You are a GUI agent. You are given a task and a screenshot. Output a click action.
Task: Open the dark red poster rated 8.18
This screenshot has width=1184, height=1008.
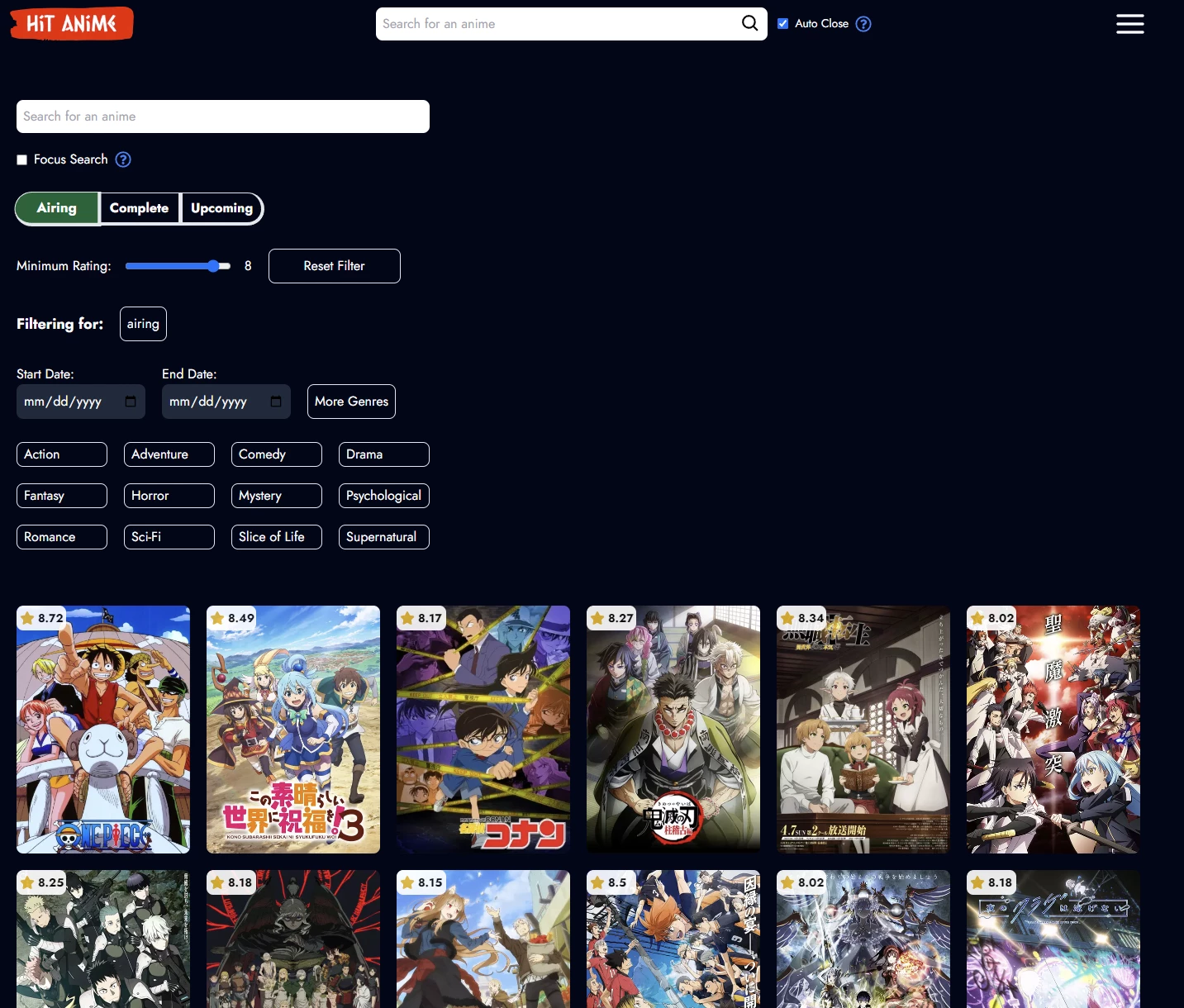[293, 939]
